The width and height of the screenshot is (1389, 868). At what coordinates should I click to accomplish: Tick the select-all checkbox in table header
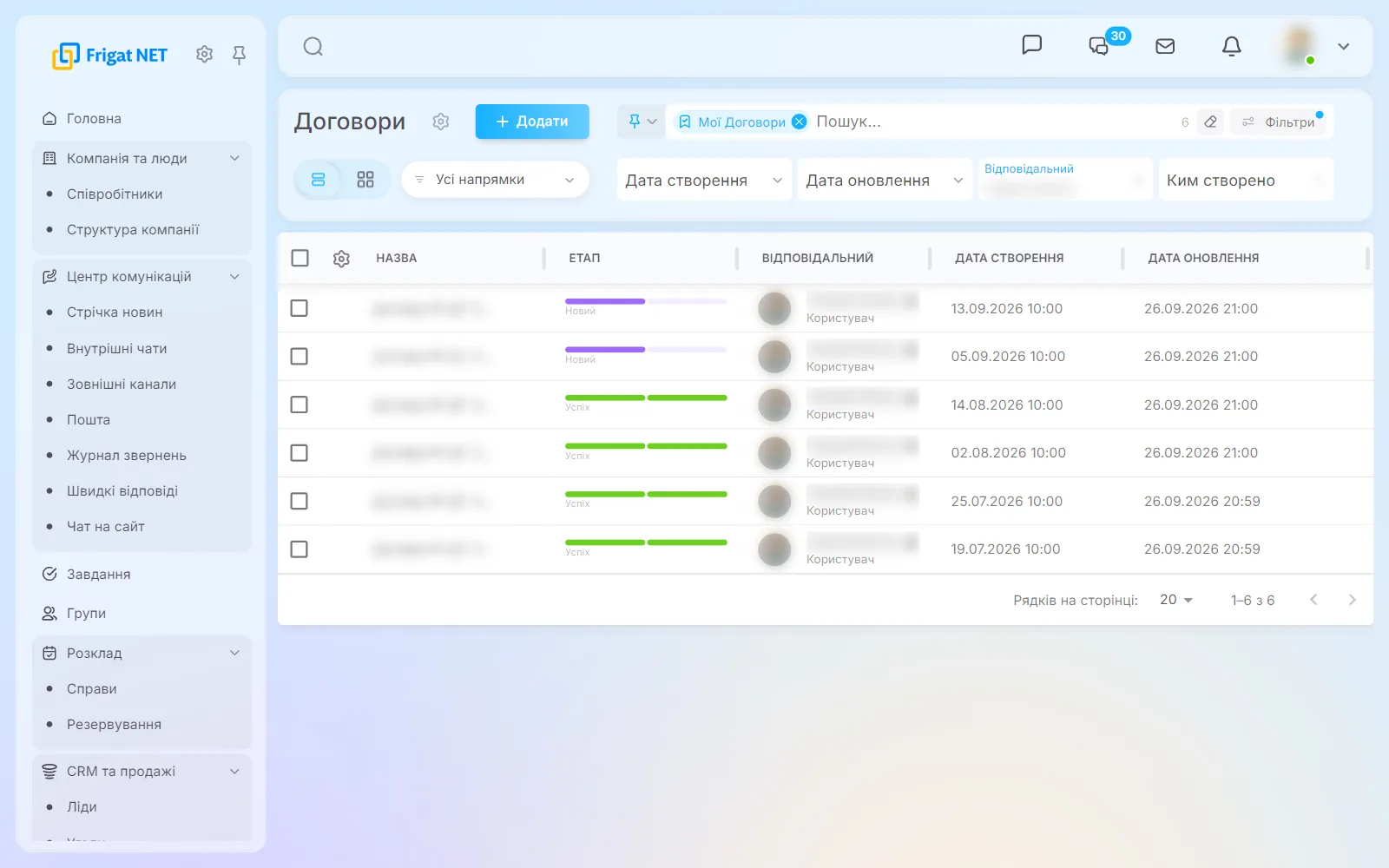300,258
